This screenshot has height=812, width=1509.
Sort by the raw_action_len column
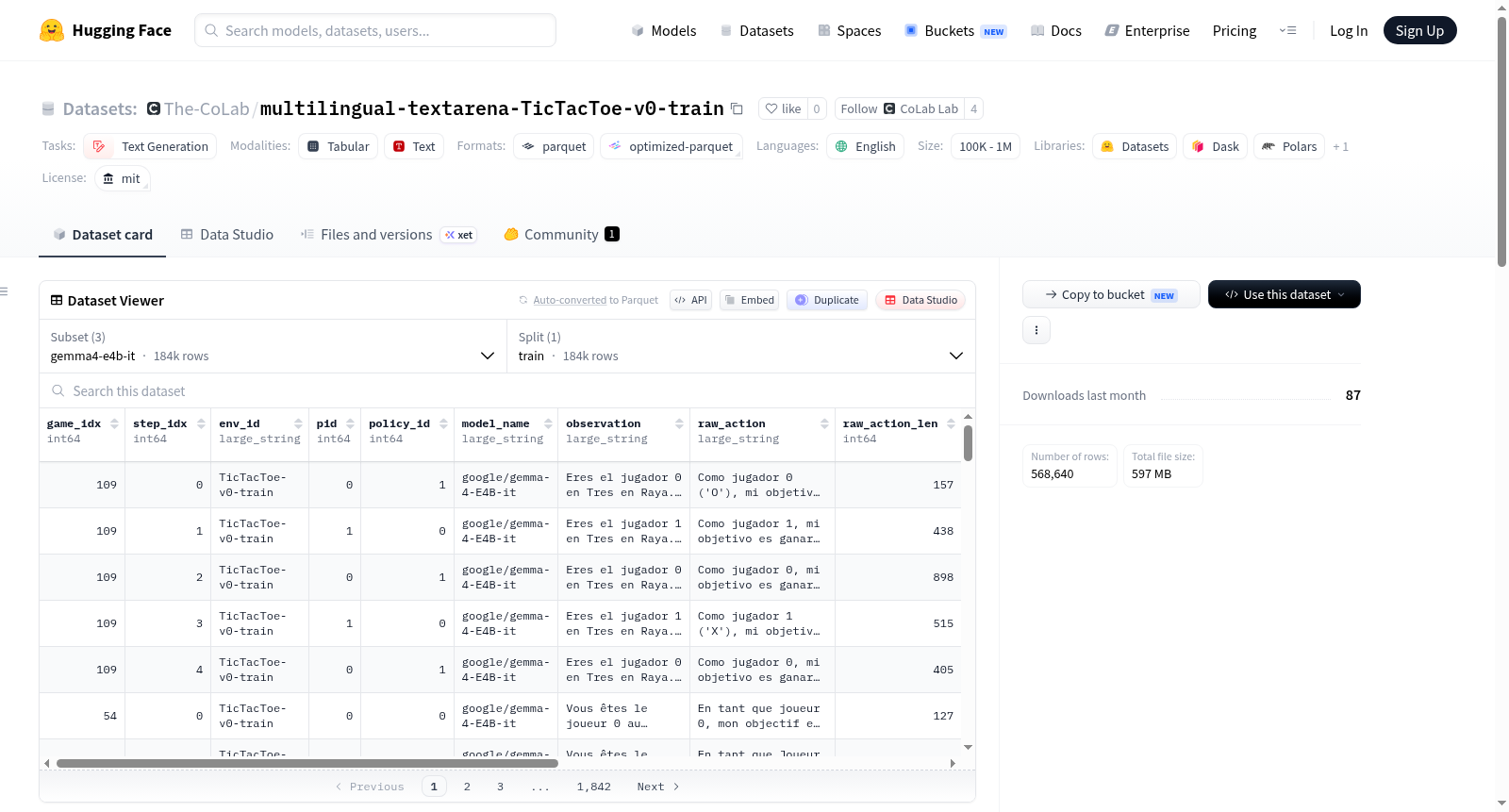point(952,424)
